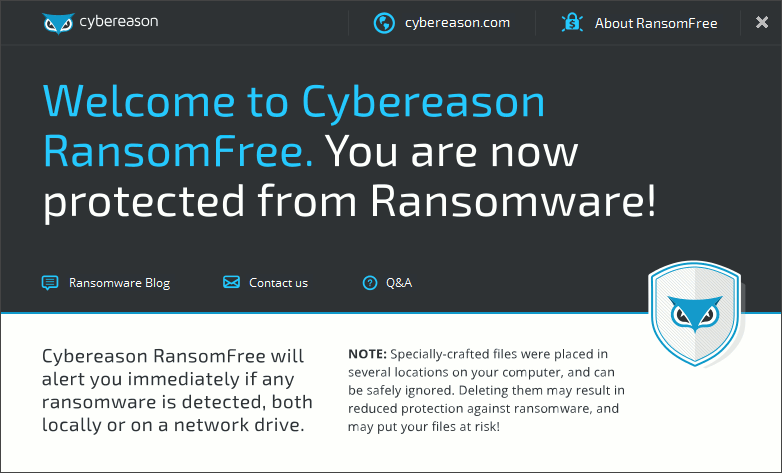Viewport: 782px width, 473px height.
Task: Open the About RansomFree page
Action: coord(656,23)
